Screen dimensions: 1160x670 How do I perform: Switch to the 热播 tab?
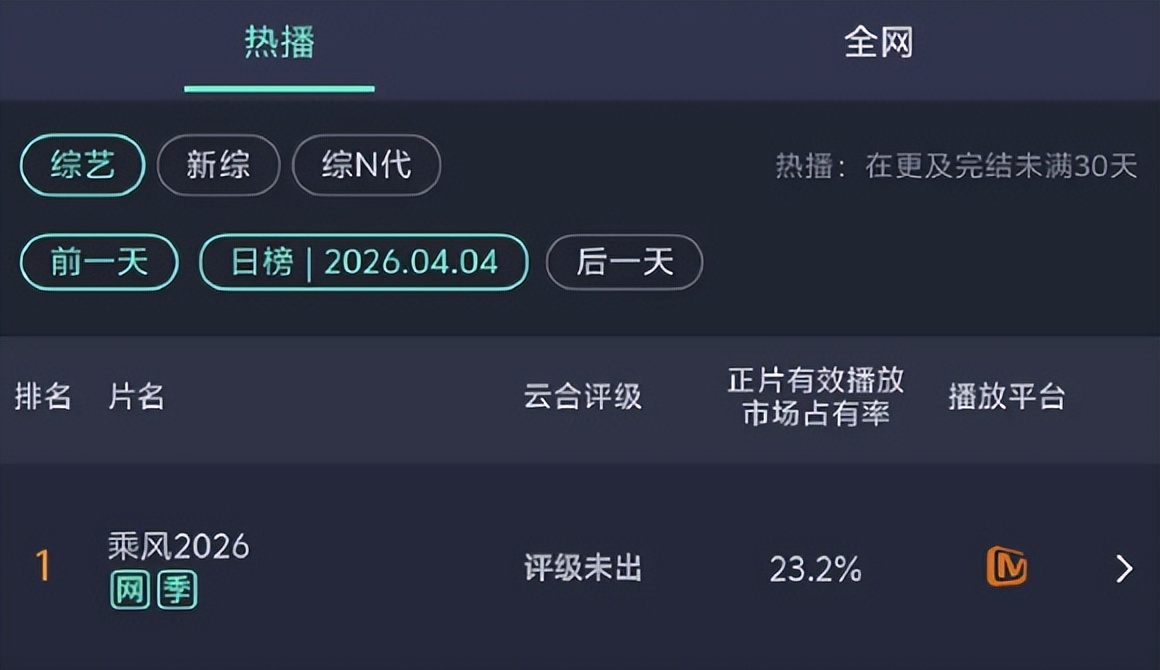click(279, 43)
